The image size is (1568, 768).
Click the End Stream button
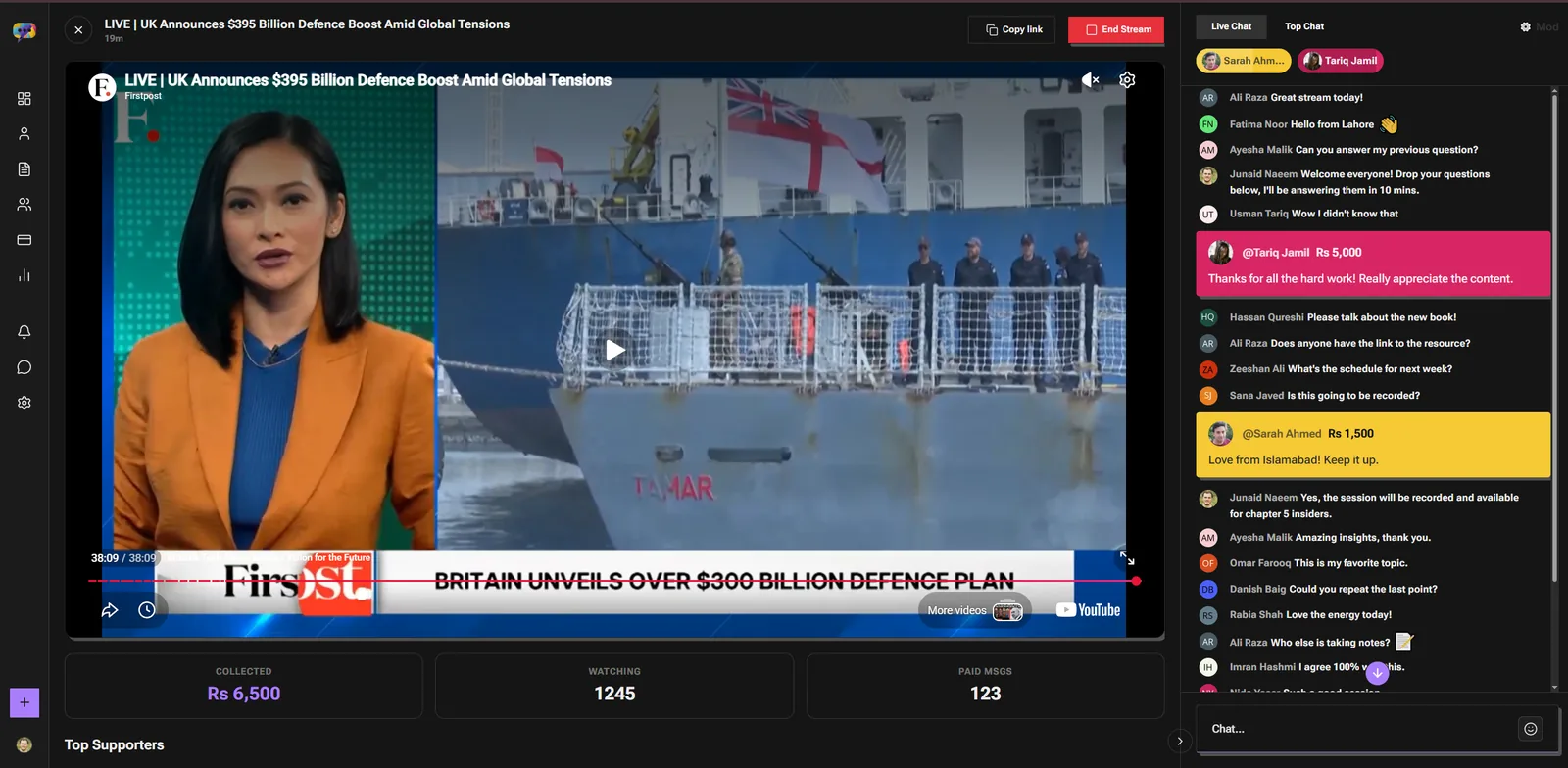click(1116, 29)
